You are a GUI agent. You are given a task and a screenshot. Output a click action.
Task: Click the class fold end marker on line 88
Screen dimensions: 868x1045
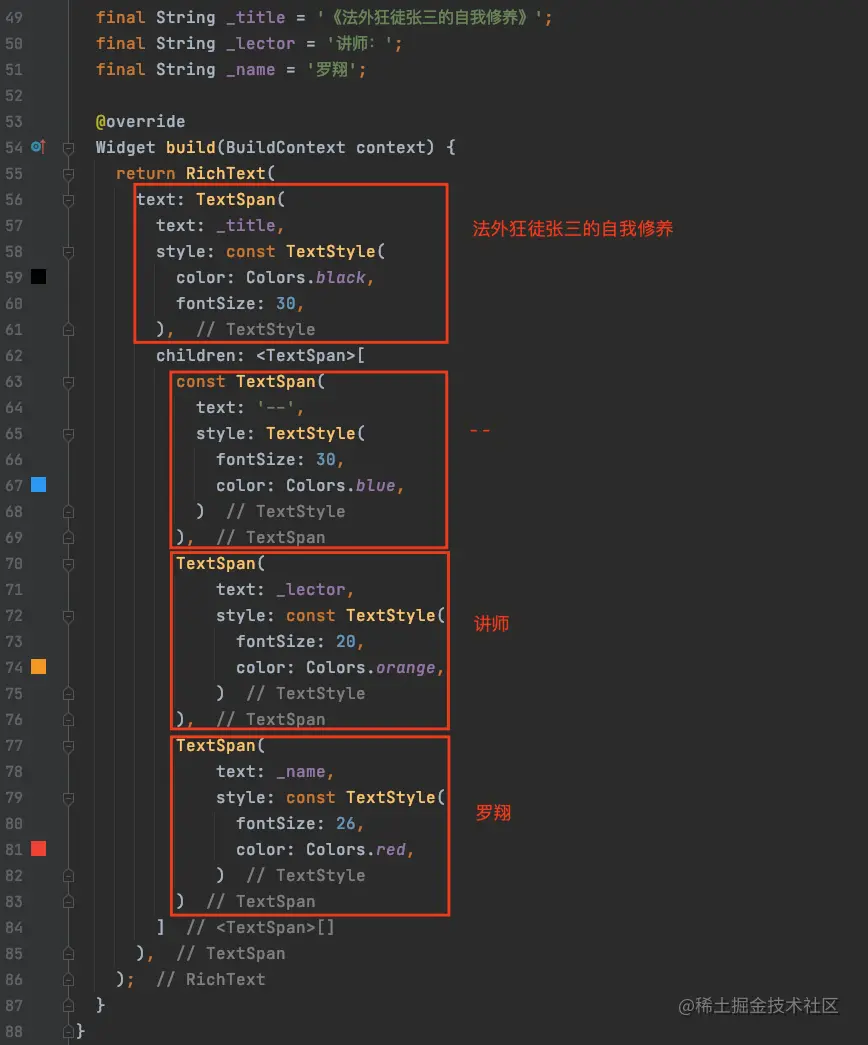click(x=68, y=1032)
